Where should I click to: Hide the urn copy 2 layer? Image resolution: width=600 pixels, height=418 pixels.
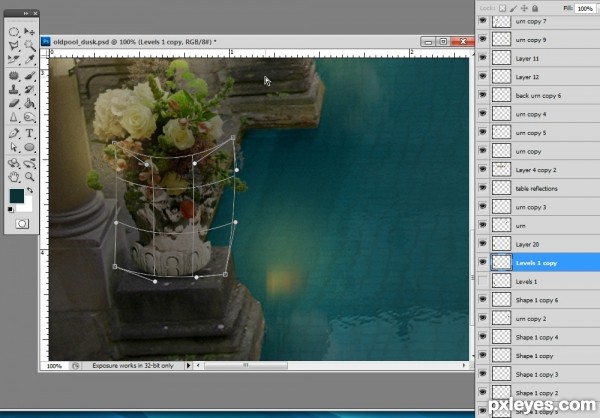pos(483,318)
